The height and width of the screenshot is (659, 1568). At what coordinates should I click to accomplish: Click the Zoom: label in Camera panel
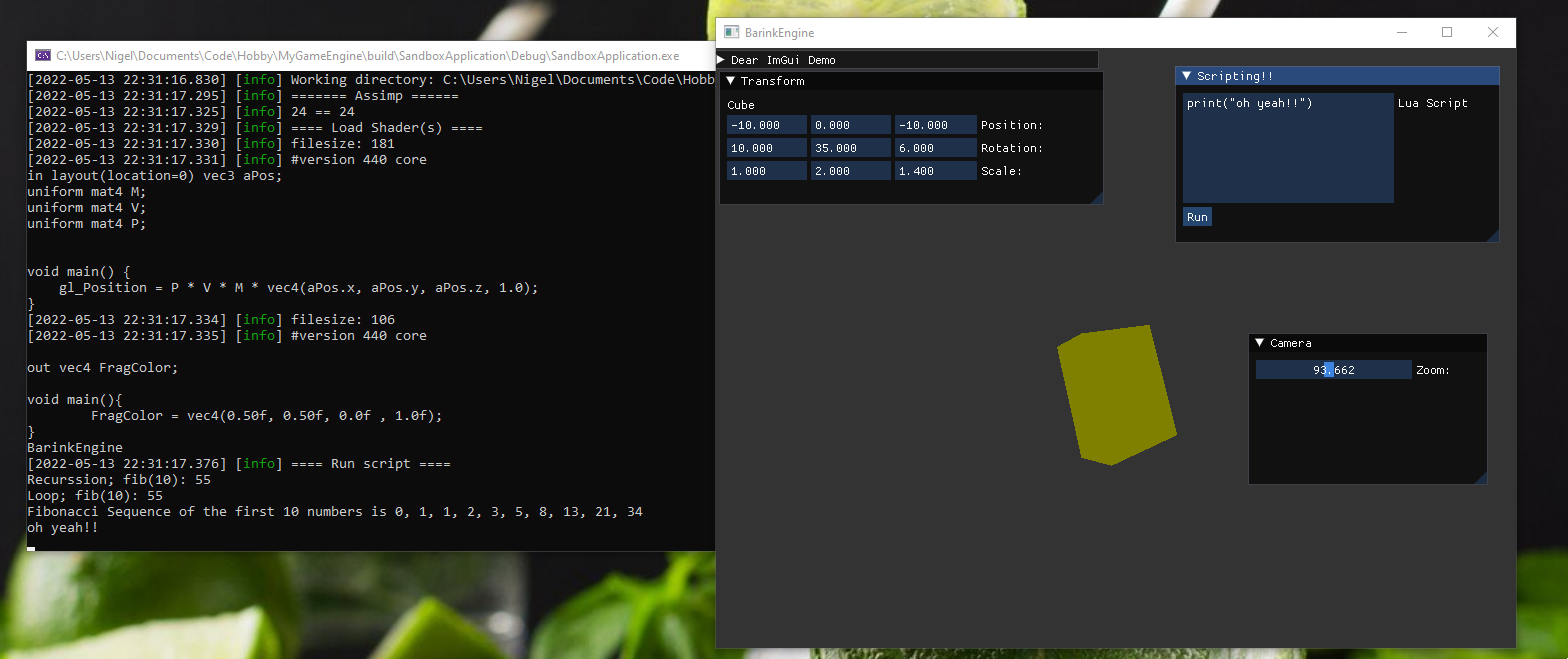pyautogui.click(x=1433, y=370)
